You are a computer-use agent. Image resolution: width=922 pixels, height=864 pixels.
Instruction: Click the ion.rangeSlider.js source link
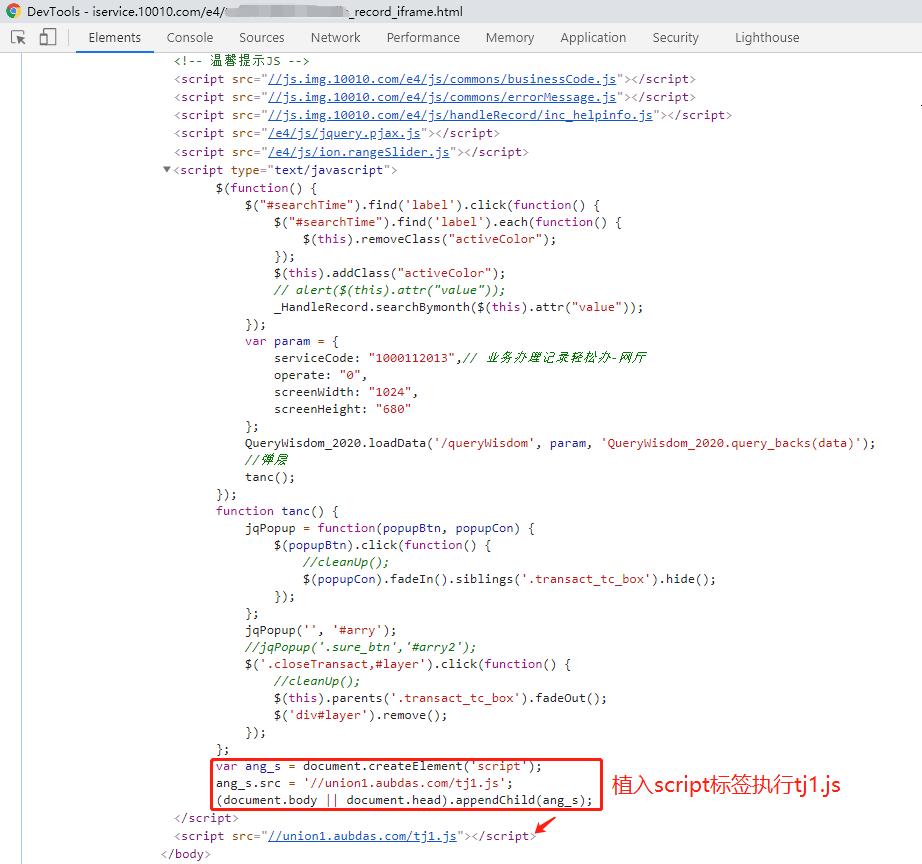(357, 152)
